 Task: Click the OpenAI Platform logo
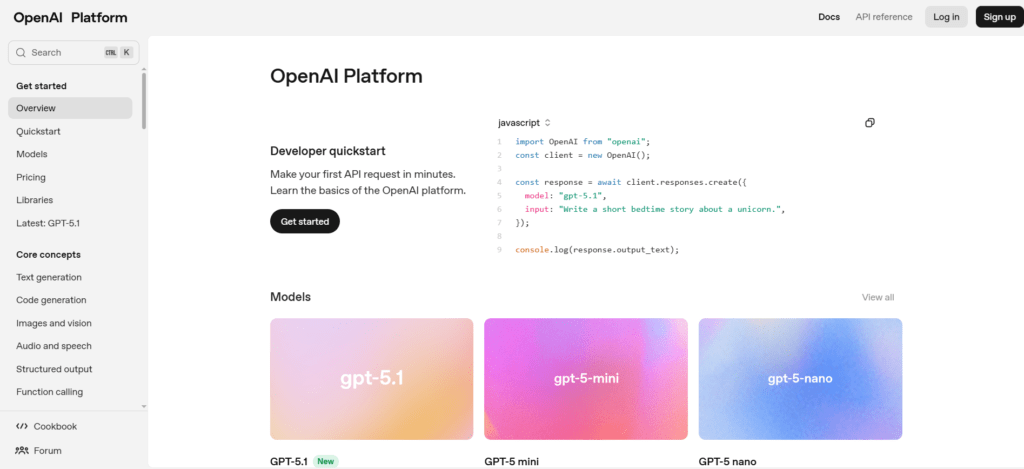70,17
